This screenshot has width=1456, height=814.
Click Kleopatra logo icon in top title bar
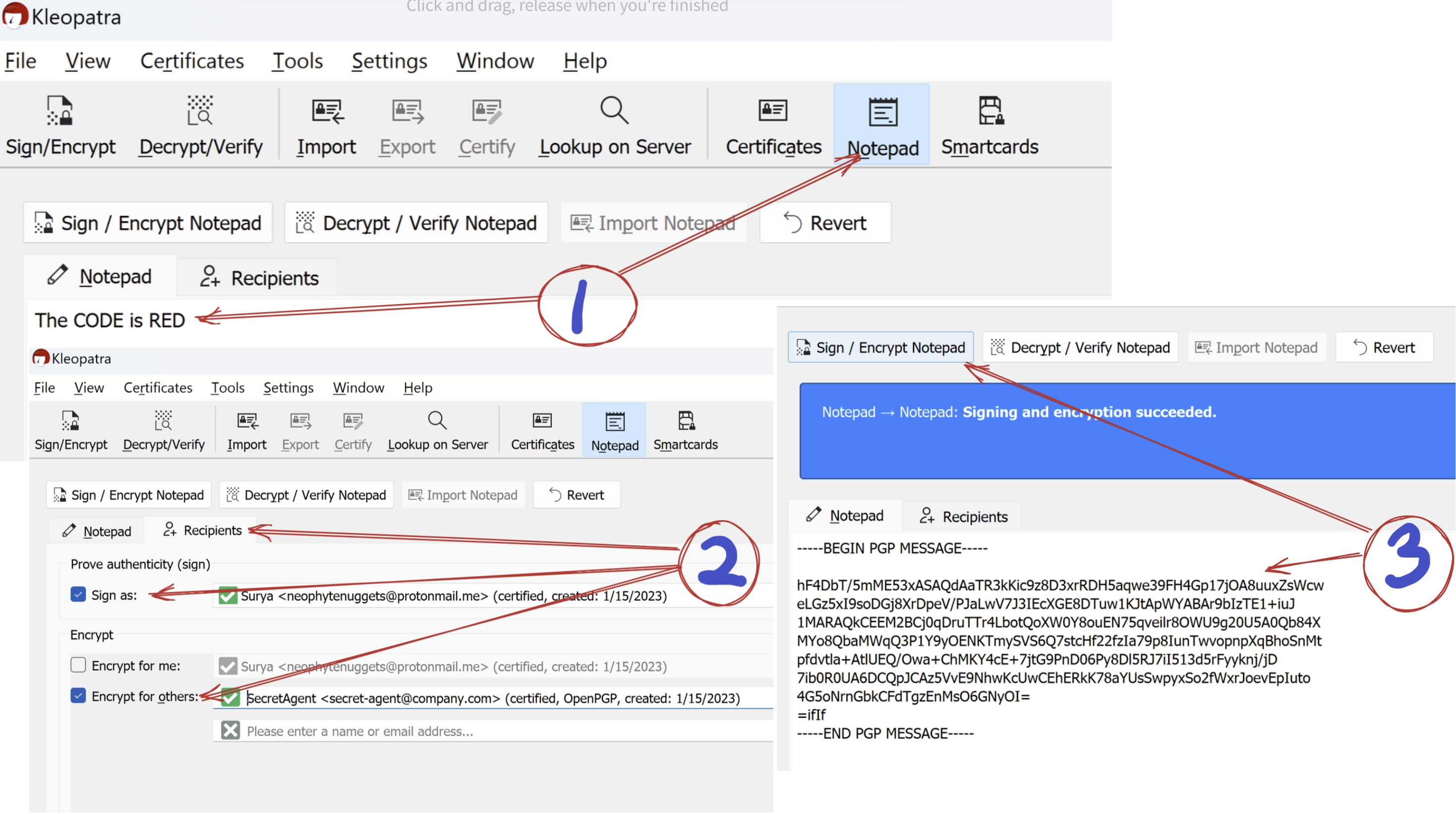[x=15, y=15]
